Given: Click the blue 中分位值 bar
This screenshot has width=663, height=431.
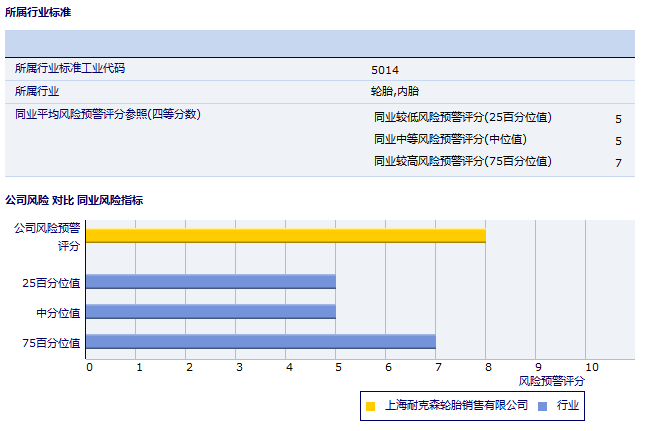Looking at the screenshot, I should (211, 311).
